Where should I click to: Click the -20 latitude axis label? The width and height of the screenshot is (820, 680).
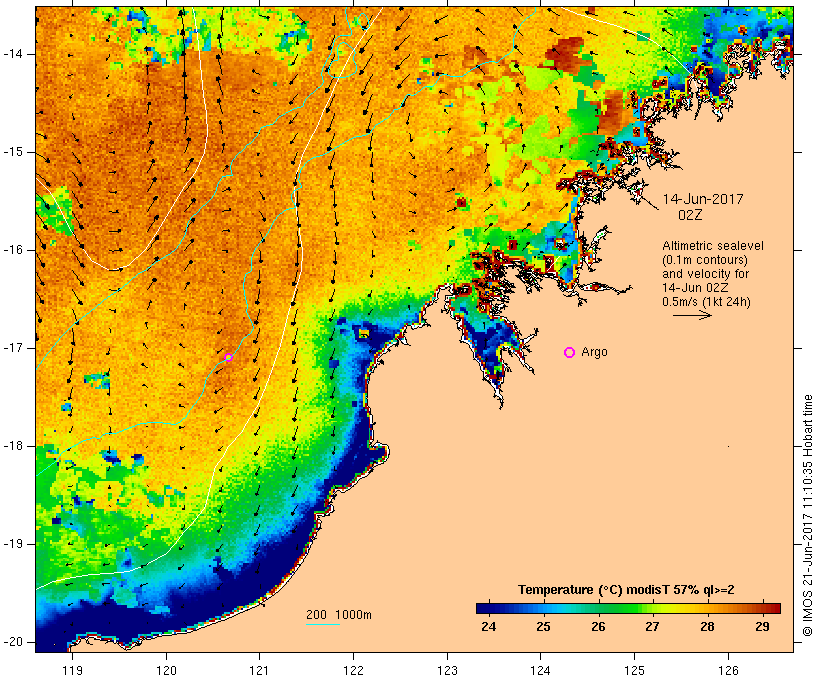tap(13, 642)
